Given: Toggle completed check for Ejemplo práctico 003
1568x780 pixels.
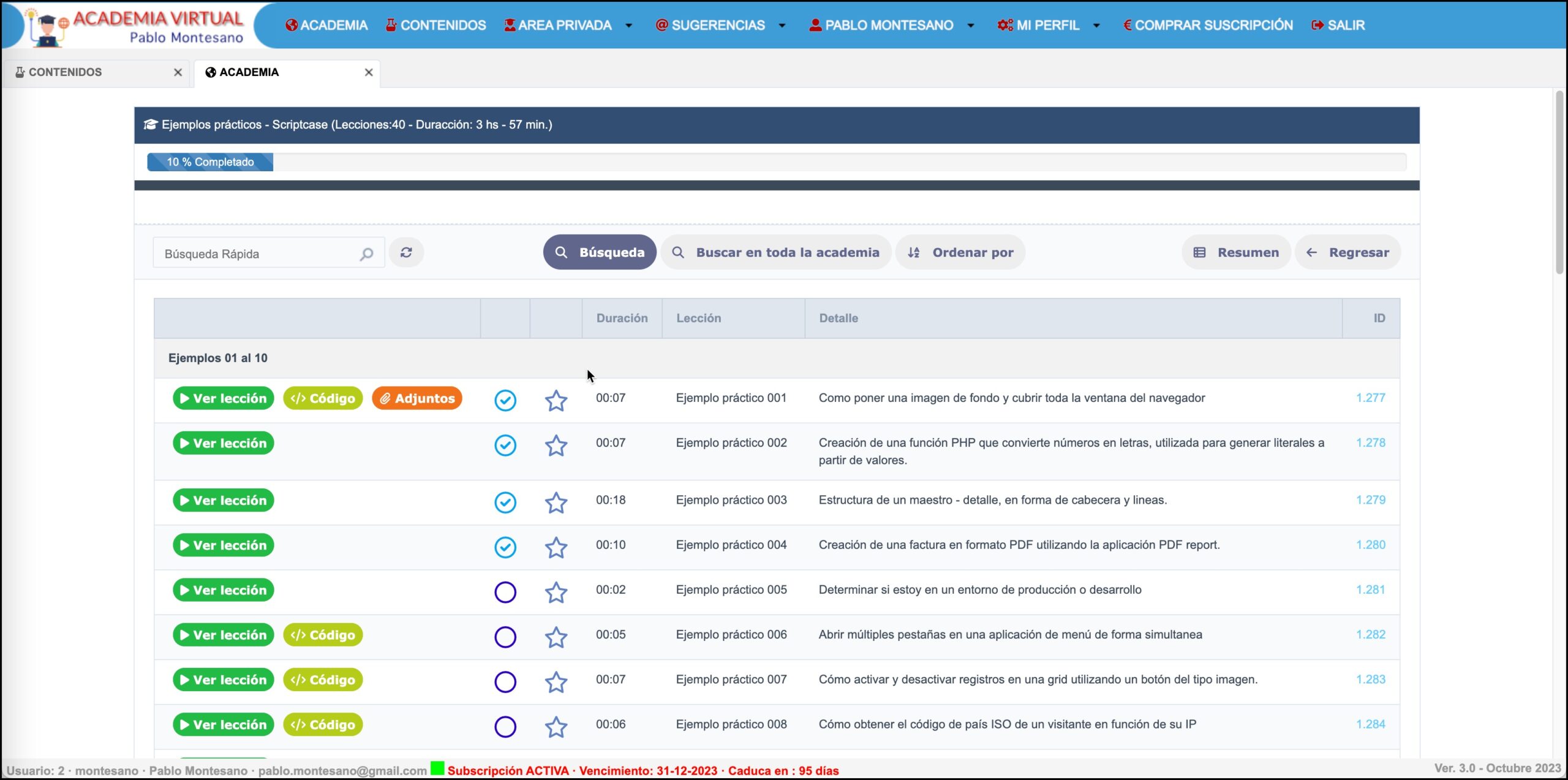Looking at the screenshot, I should click(505, 502).
